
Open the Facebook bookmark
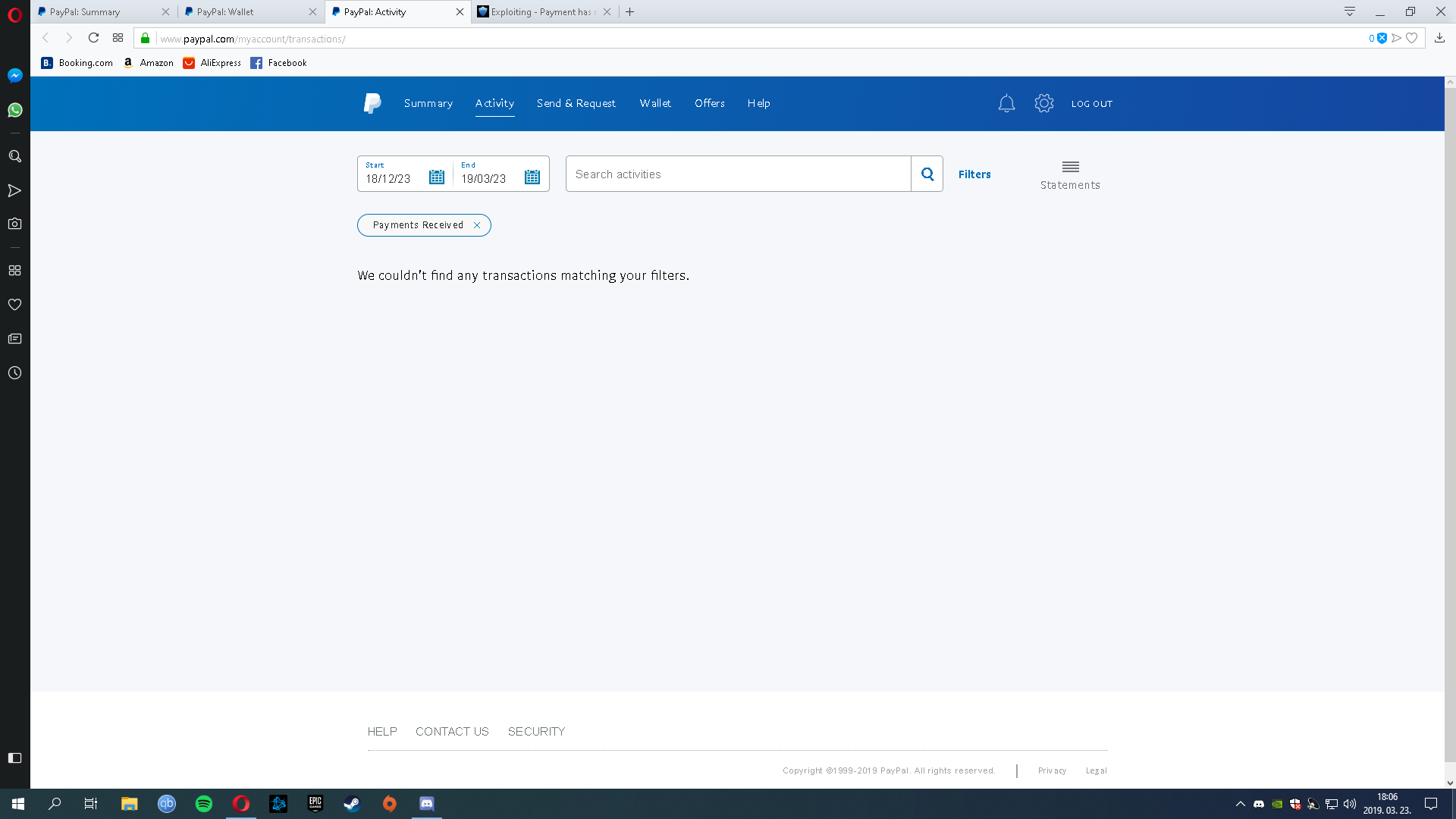(278, 63)
